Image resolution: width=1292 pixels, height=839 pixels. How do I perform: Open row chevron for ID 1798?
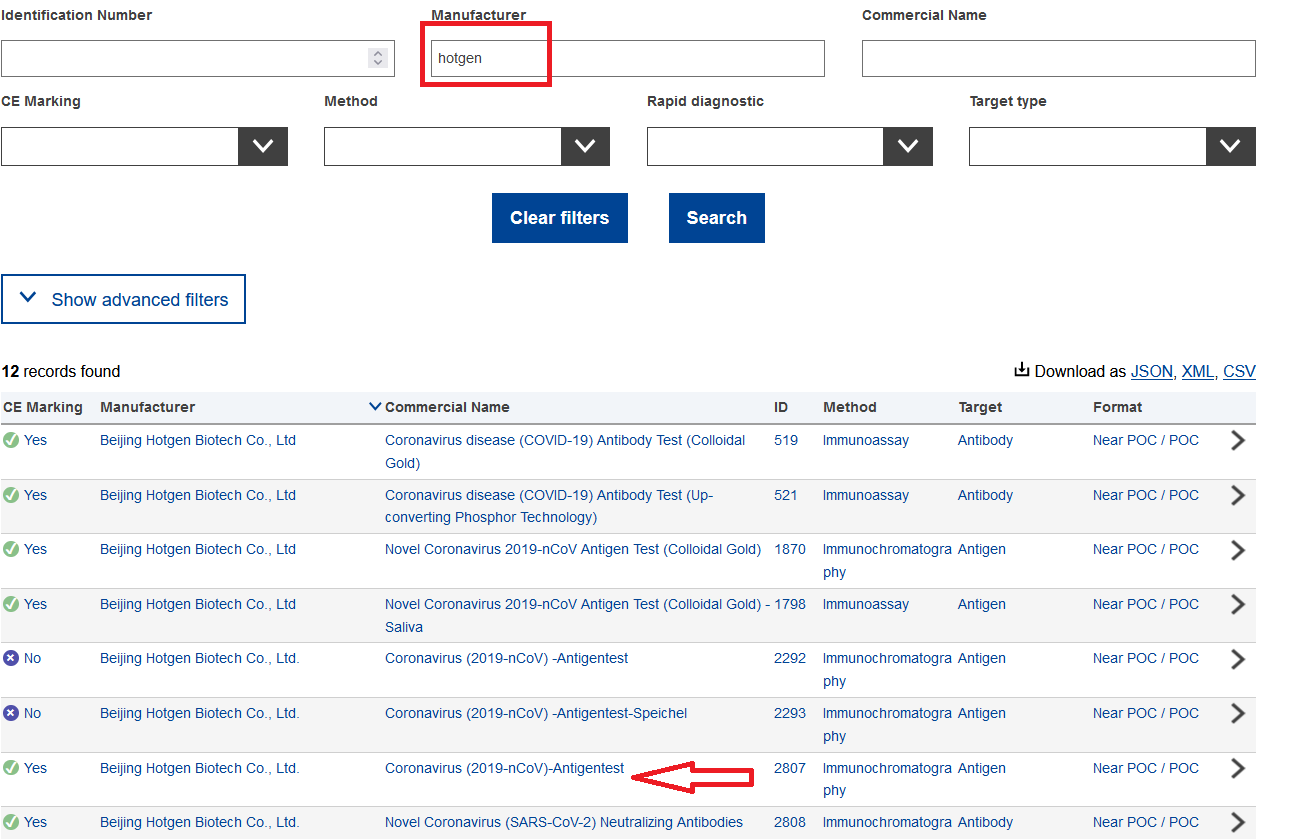(x=1238, y=604)
